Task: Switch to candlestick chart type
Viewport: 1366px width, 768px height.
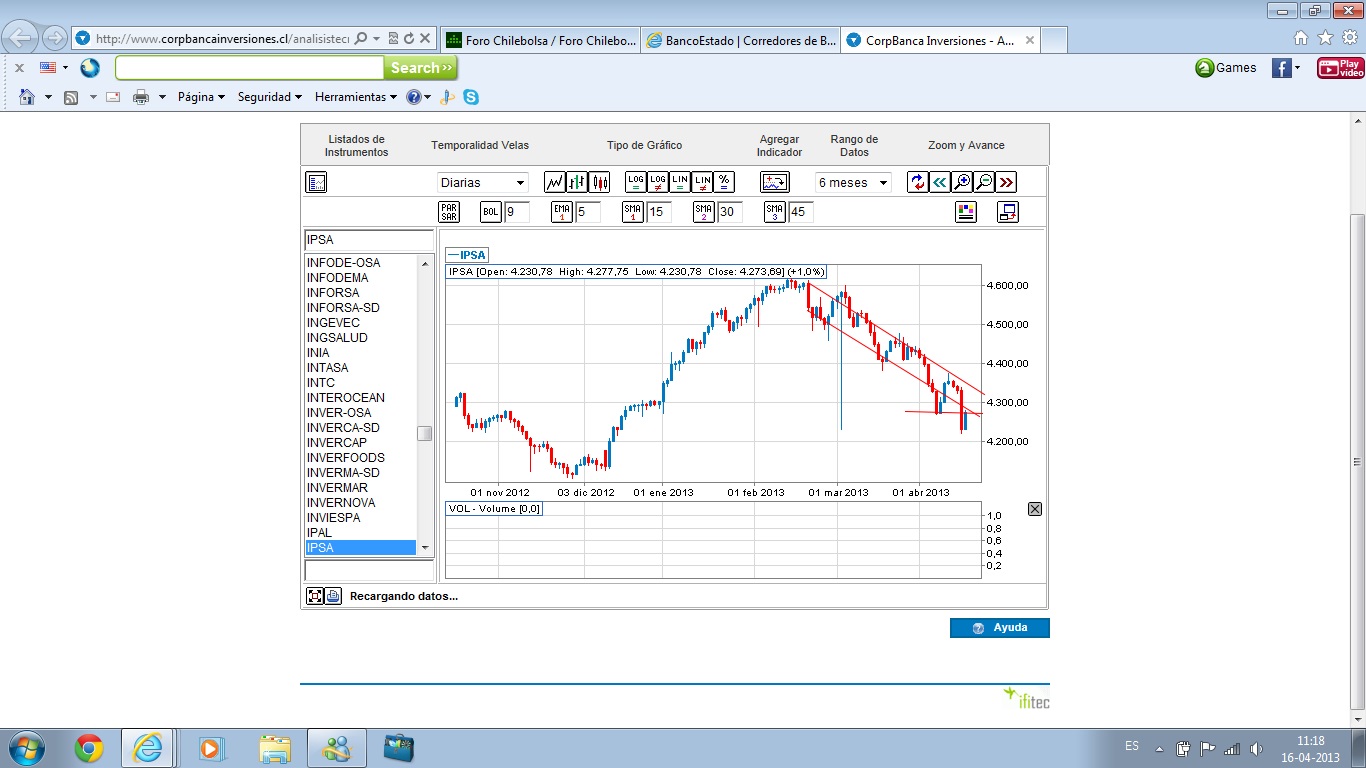Action: (x=600, y=182)
